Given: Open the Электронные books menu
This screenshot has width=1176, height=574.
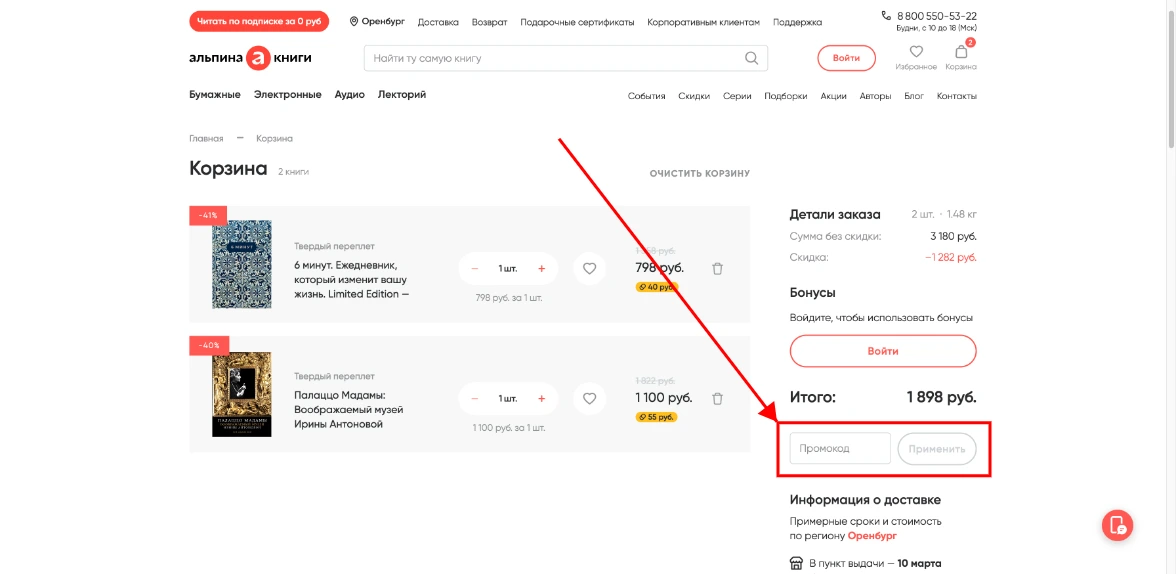Looking at the screenshot, I should 287,95.
